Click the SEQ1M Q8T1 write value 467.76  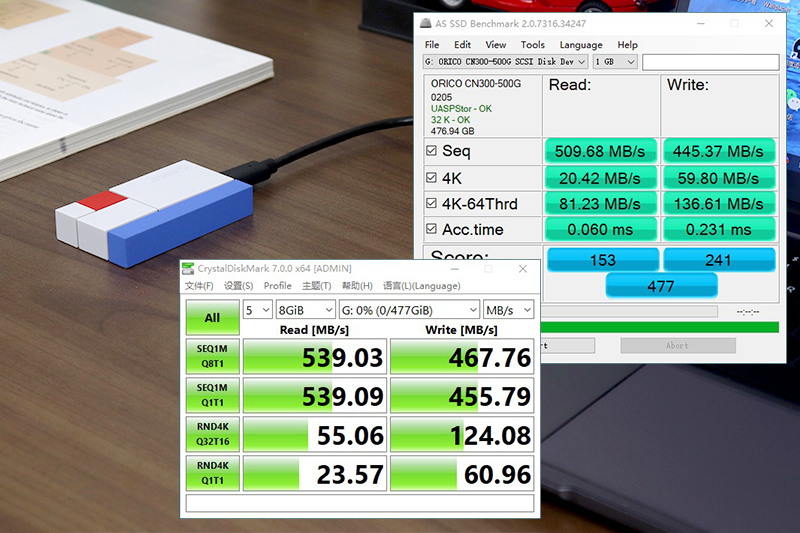click(x=462, y=357)
